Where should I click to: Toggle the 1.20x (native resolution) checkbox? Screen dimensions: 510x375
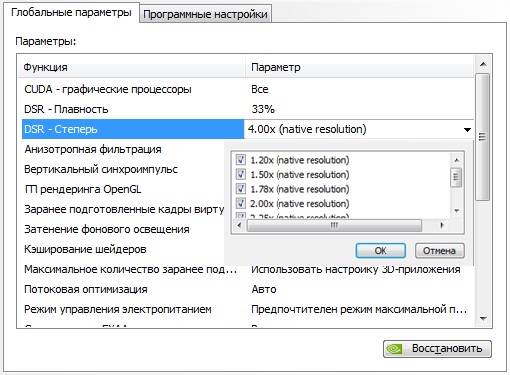click(x=241, y=160)
